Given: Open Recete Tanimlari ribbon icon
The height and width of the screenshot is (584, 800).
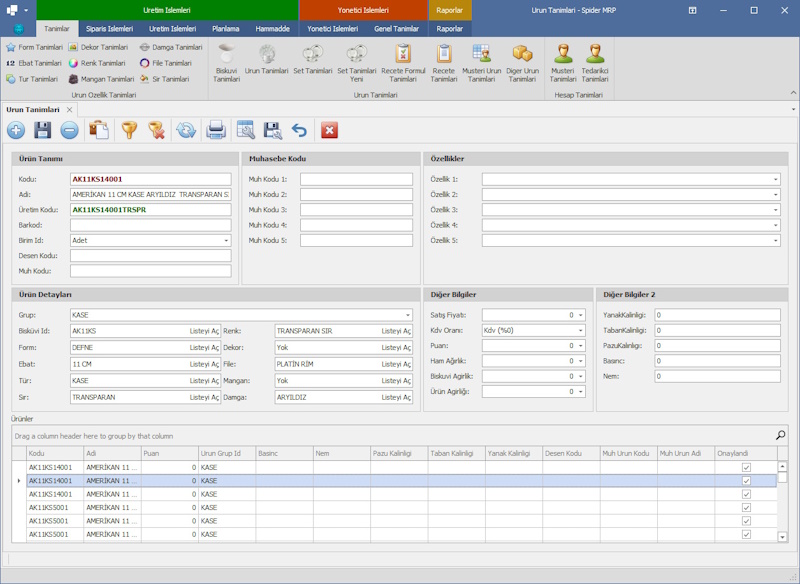Looking at the screenshot, I should [x=444, y=63].
